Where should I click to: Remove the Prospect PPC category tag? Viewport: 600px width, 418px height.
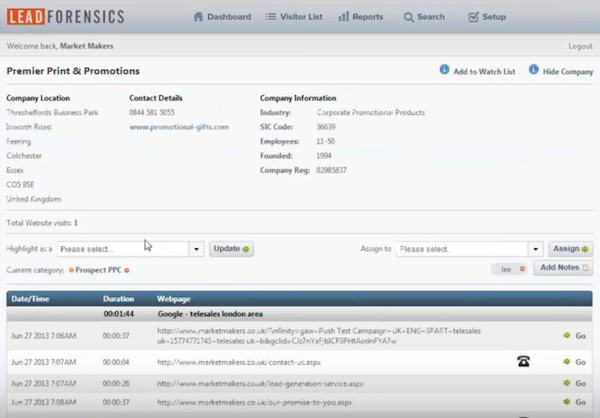click(126, 270)
